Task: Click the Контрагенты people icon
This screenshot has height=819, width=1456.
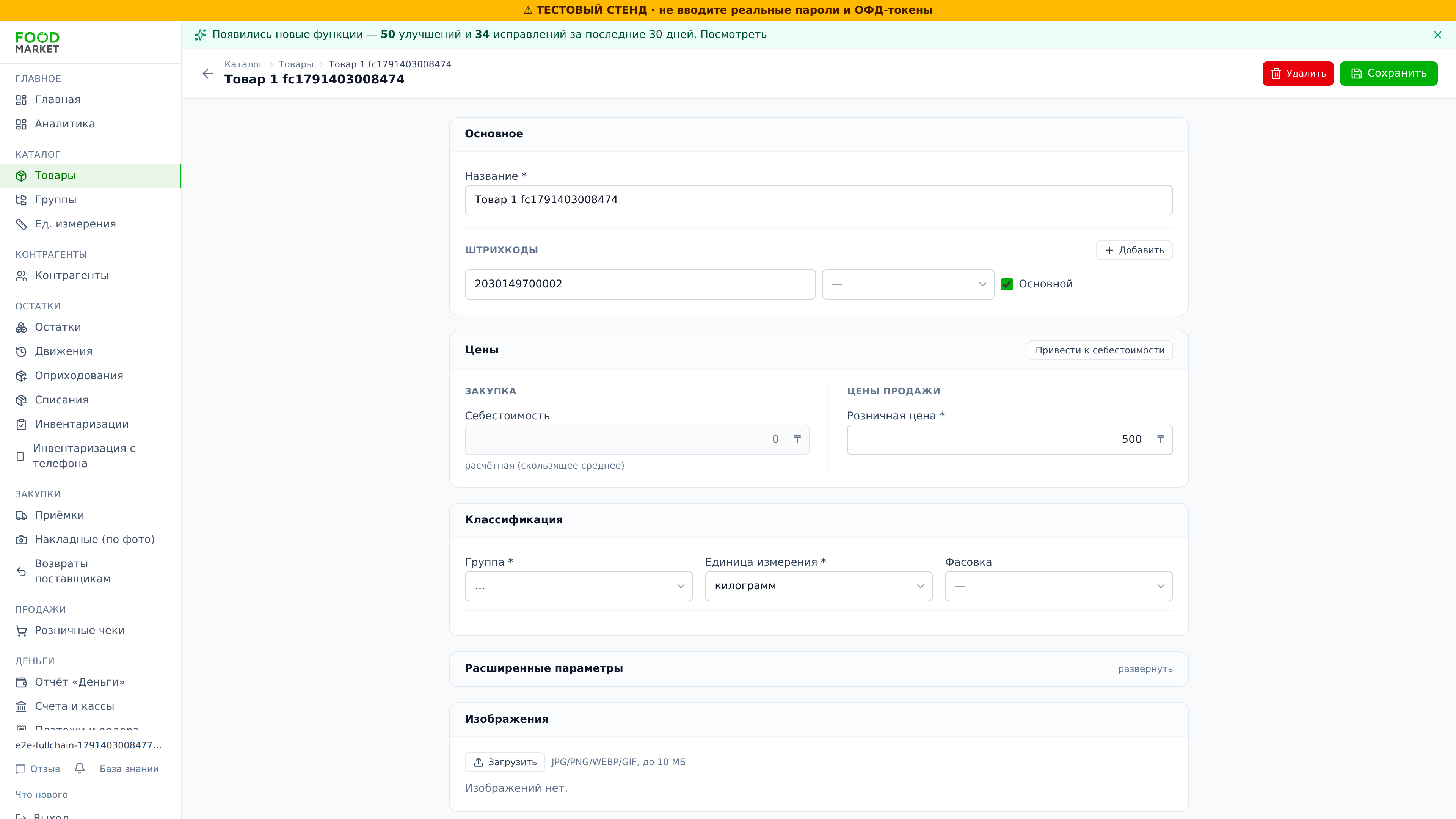Action: pos(21,276)
